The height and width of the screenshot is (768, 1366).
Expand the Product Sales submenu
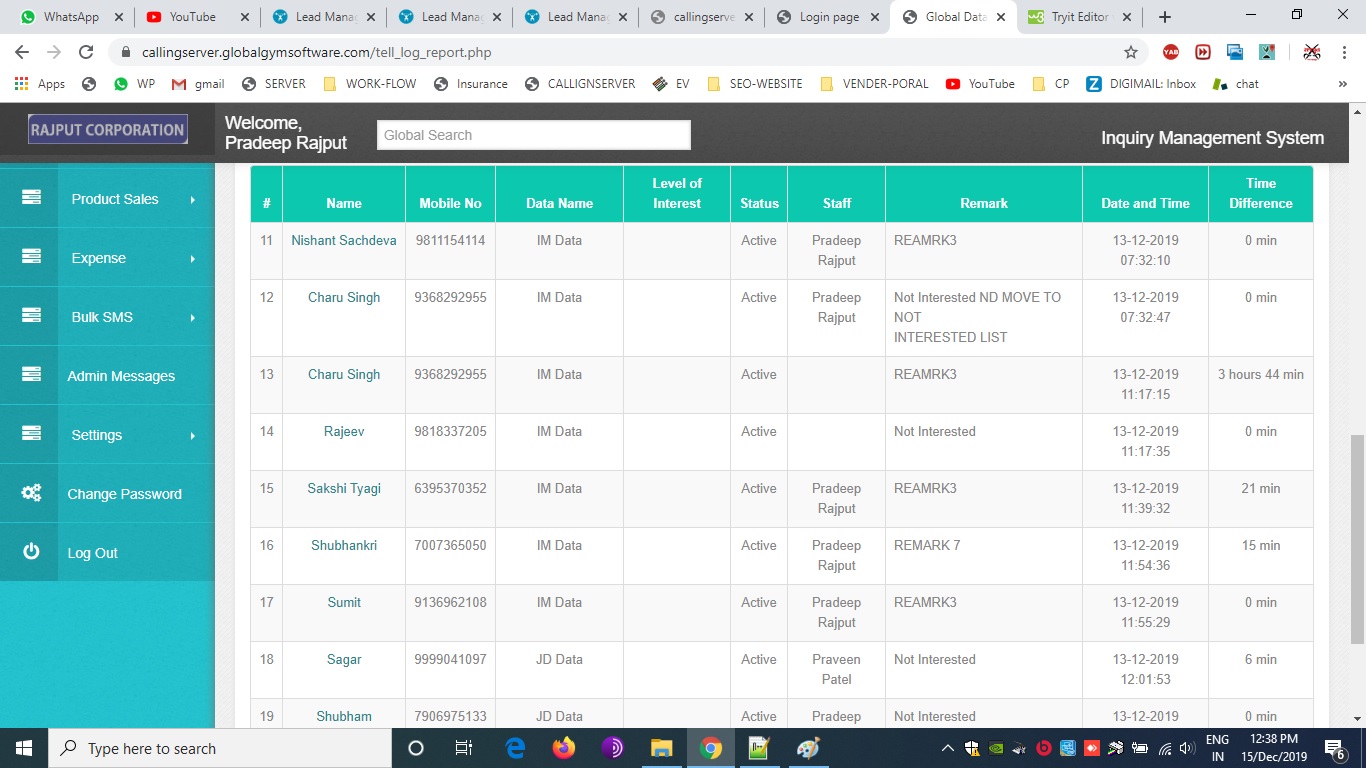[192, 199]
